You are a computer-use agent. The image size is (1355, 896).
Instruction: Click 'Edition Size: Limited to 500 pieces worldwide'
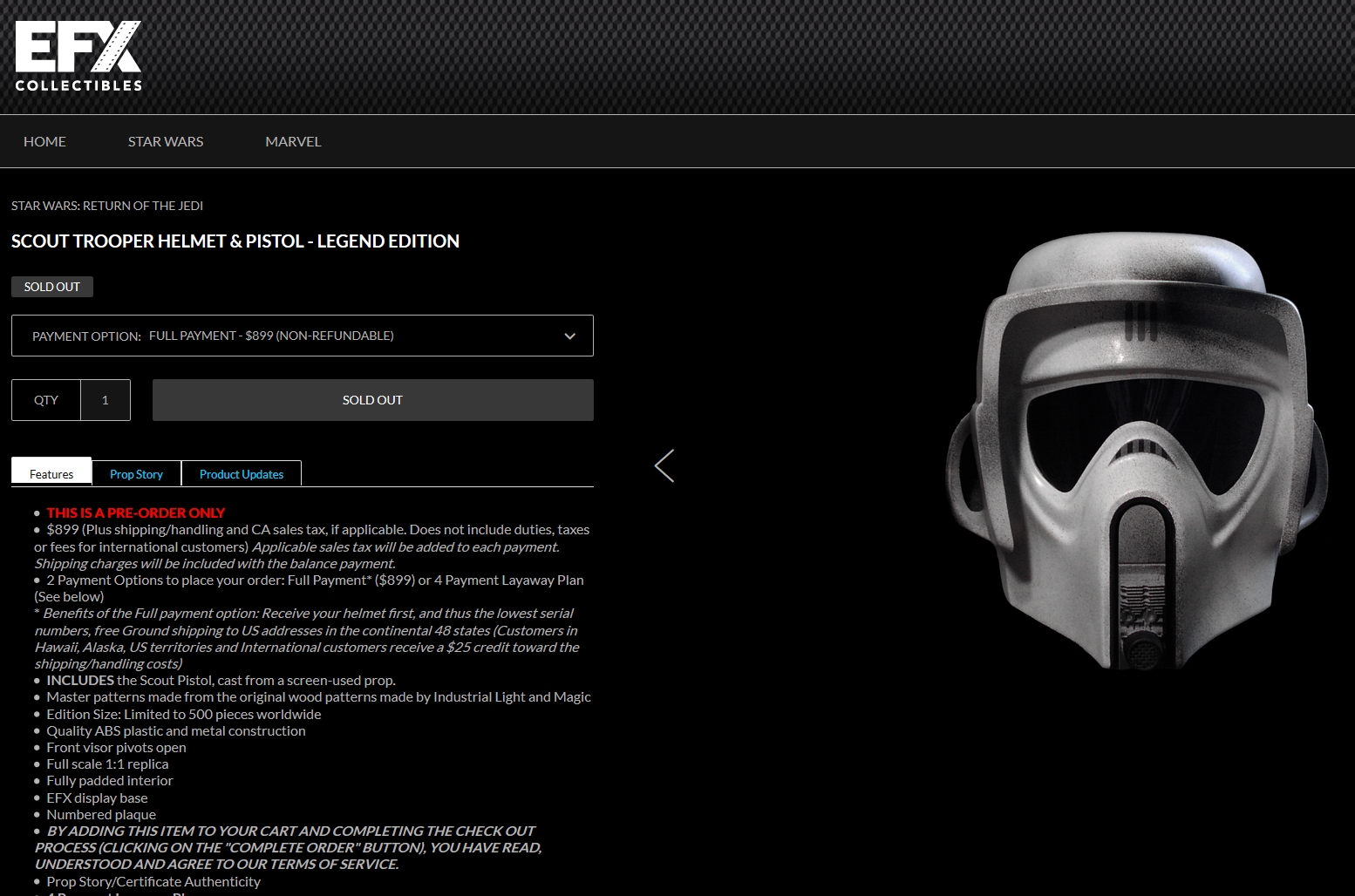coord(184,714)
